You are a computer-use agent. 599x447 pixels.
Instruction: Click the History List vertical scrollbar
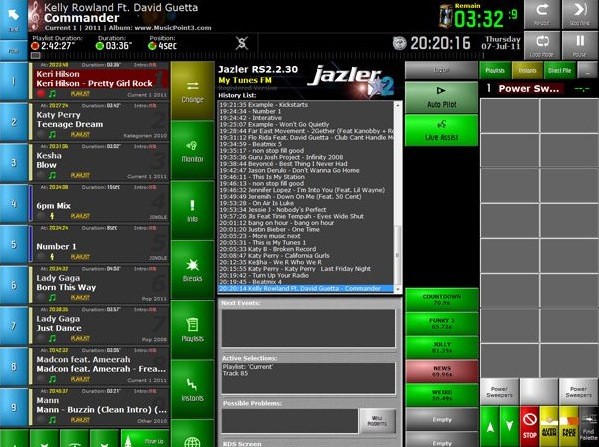tap(398, 197)
